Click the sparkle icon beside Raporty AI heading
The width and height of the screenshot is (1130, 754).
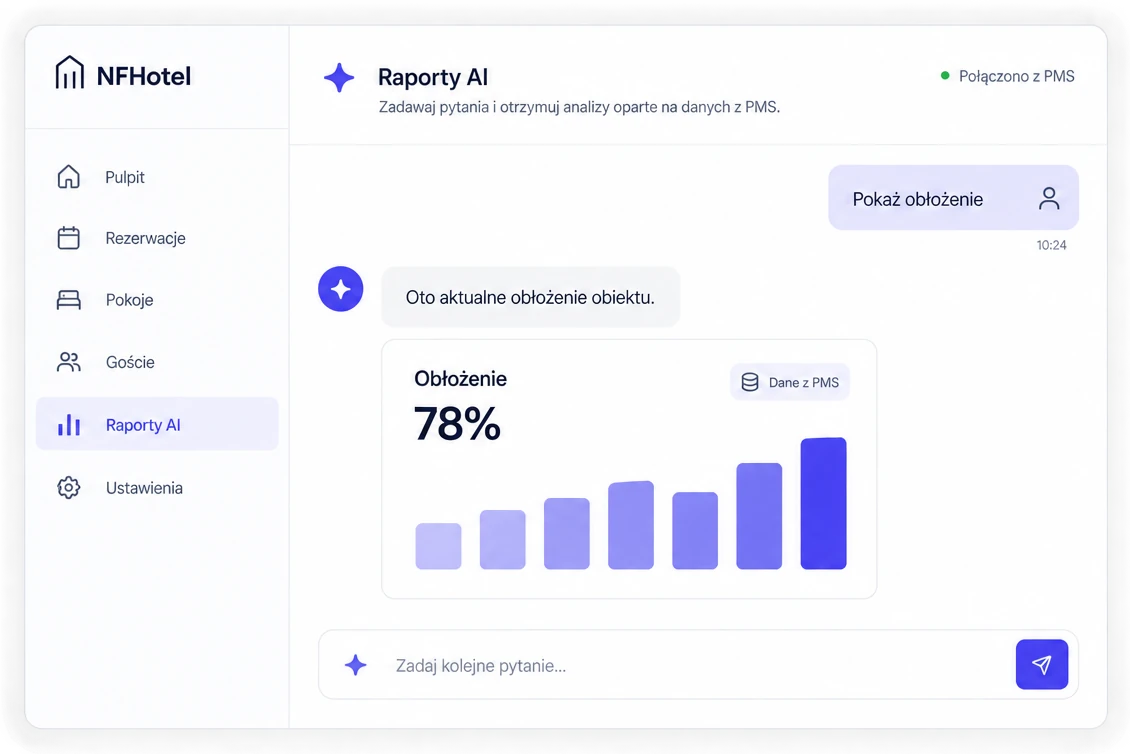point(339,77)
